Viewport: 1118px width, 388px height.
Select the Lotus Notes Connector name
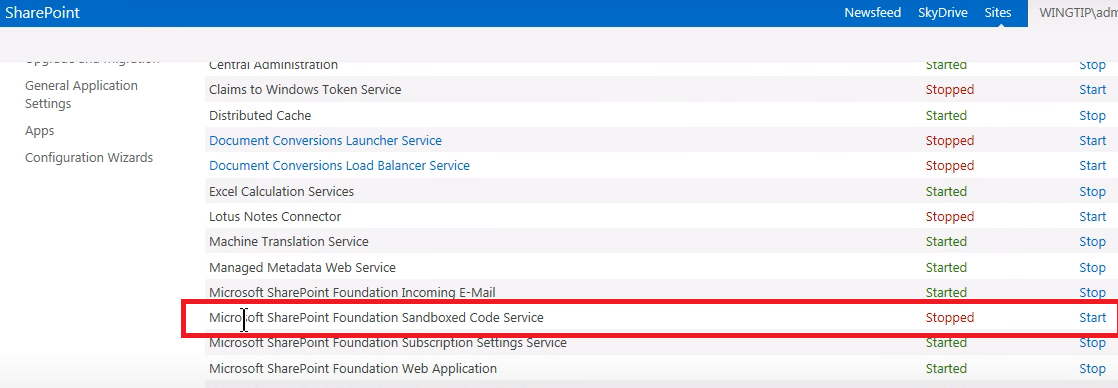pyautogui.click(x=275, y=216)
